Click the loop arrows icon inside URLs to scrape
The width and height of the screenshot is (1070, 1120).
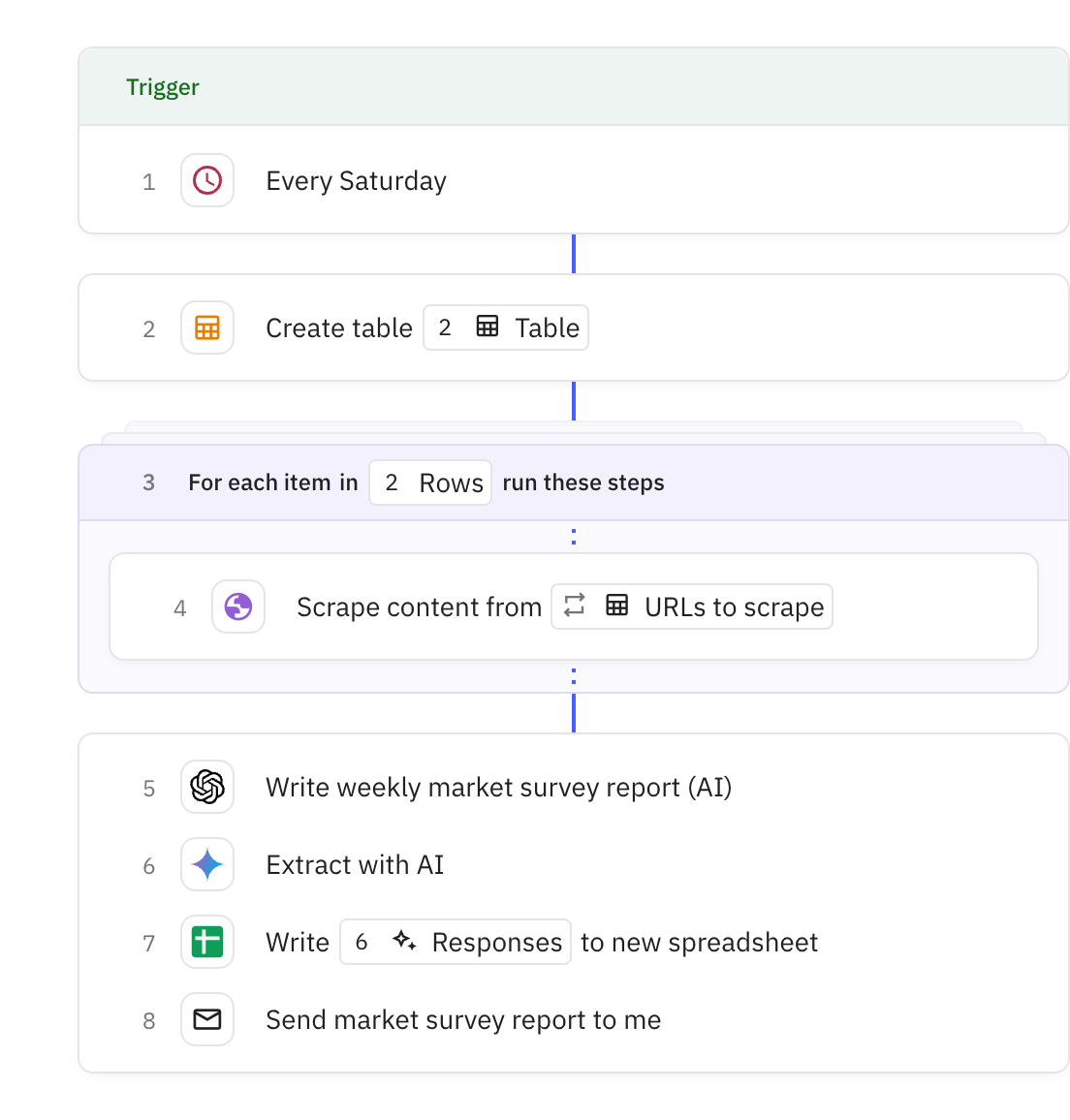point(575,606)
